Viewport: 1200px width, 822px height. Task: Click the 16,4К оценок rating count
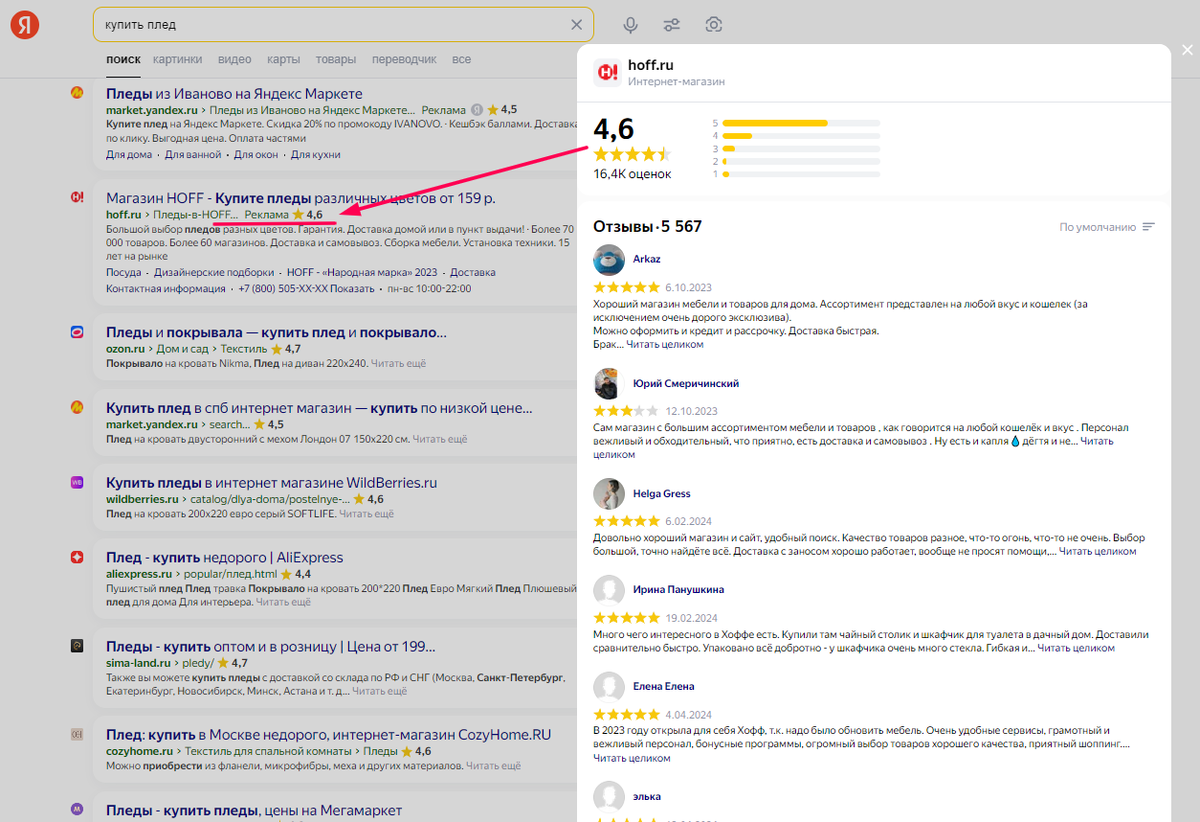tap(632, 174)
